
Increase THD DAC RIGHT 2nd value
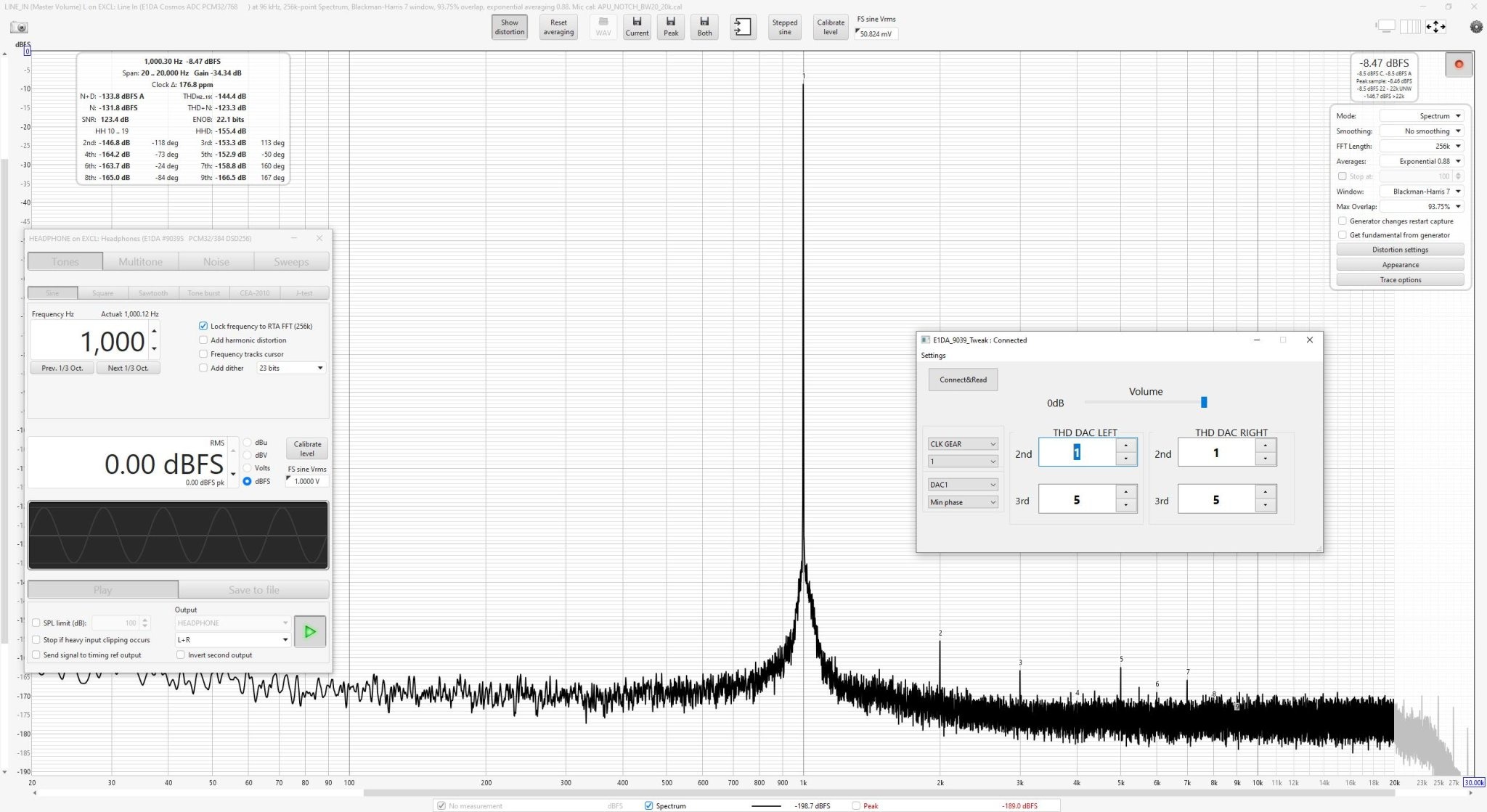coord(1265,445)
